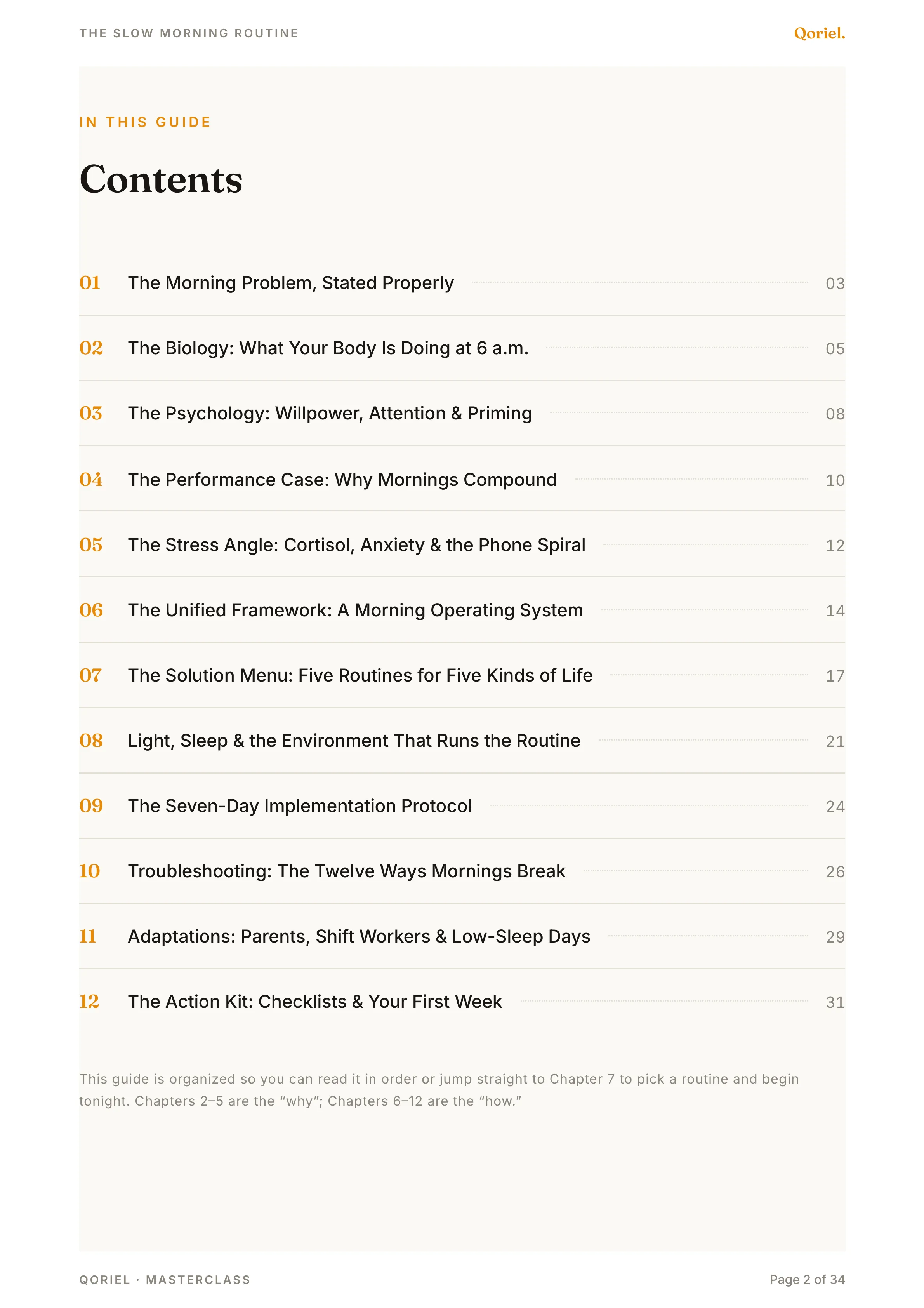
Task: Click chapter number 01
Action: (x=90, y=283)
